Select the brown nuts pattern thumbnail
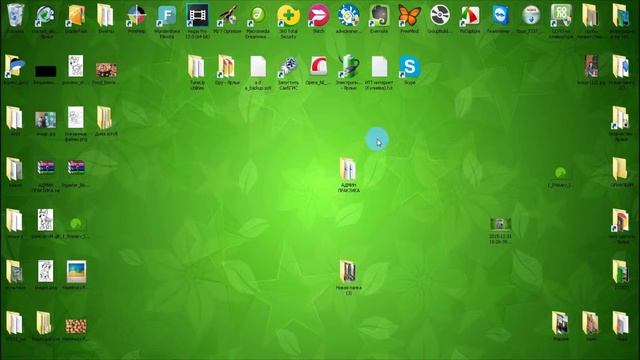This screenshot has width=640, height=360. pyautogui.click(x=76, y=326)
